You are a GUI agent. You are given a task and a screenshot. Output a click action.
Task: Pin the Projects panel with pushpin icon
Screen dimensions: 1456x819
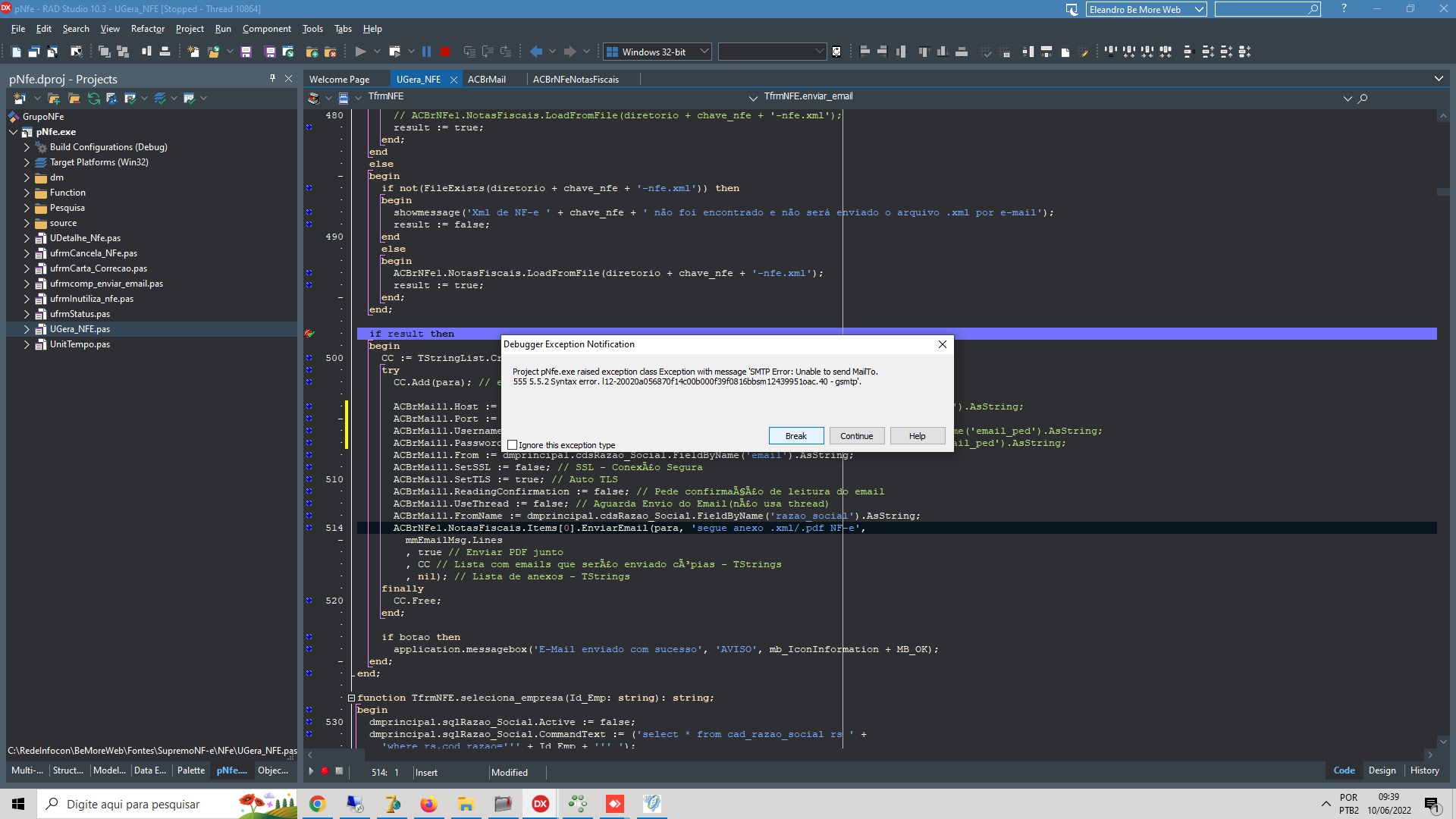tap(272, 78)
